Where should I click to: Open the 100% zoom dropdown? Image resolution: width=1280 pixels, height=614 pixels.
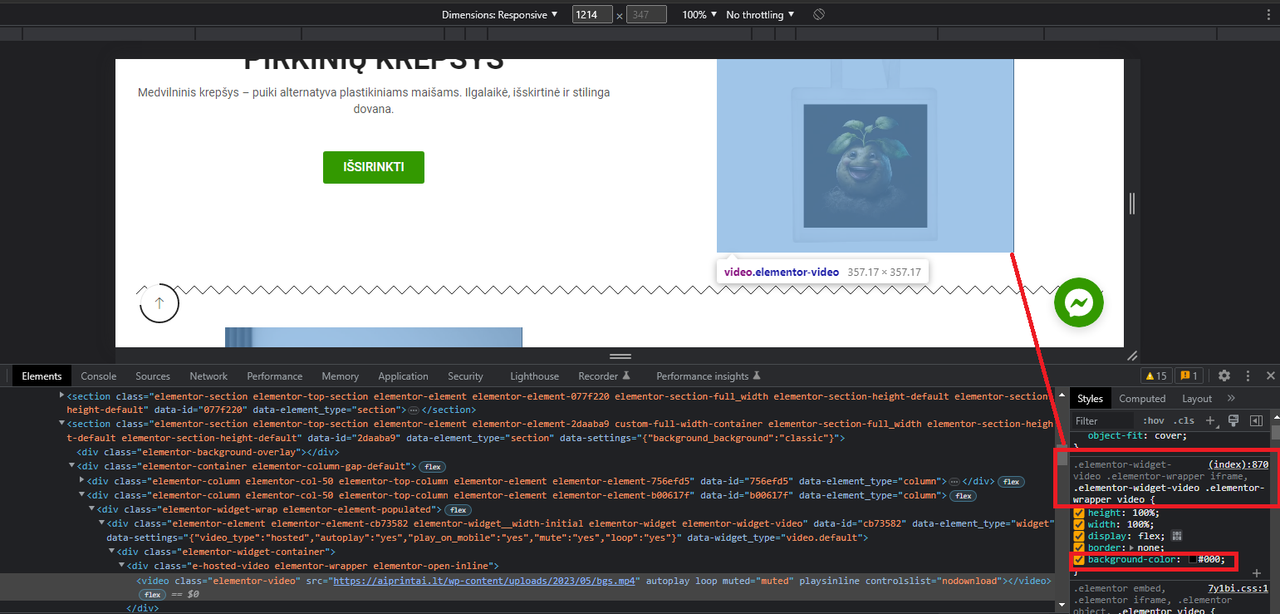pyautogui.click(x=700, y=15)
